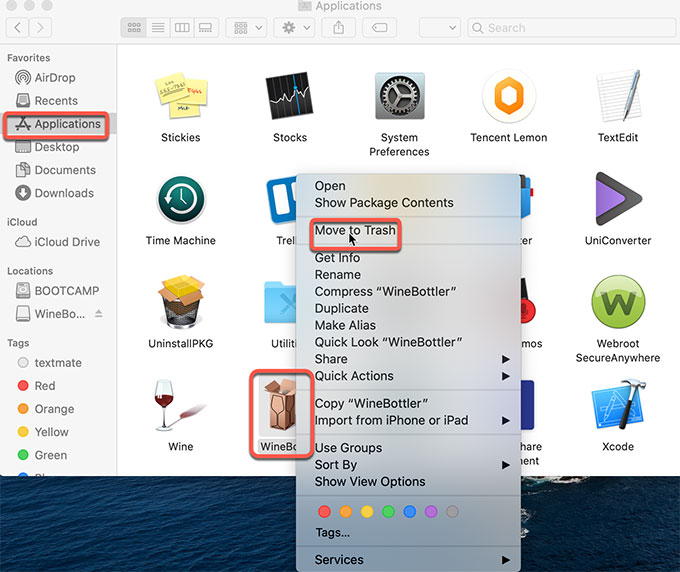Select the textmate tag in sidebar
The image size is (680, 572).
pos(58,363)
